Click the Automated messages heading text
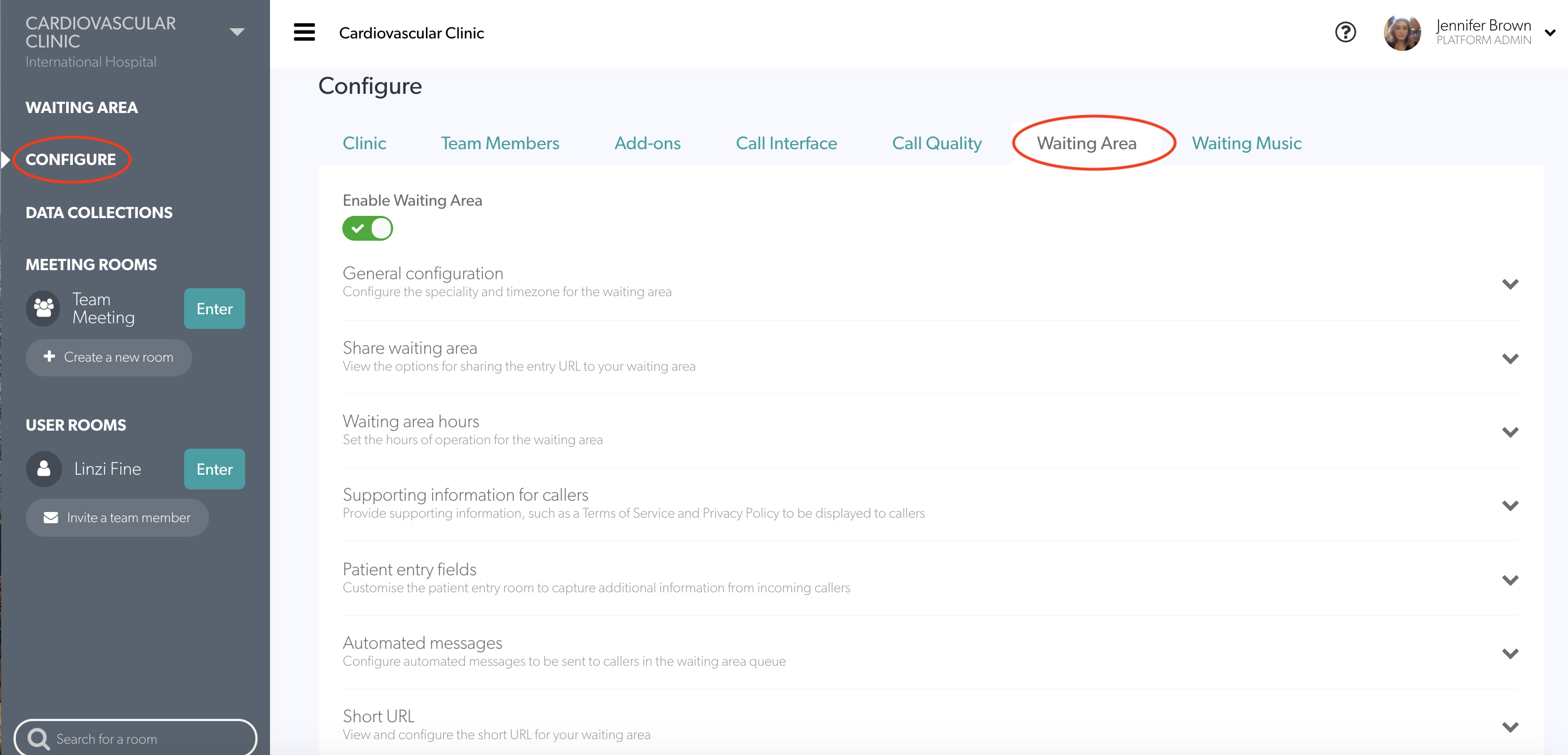Screen dimensions: 1568x755 click(x=422, y=643)
